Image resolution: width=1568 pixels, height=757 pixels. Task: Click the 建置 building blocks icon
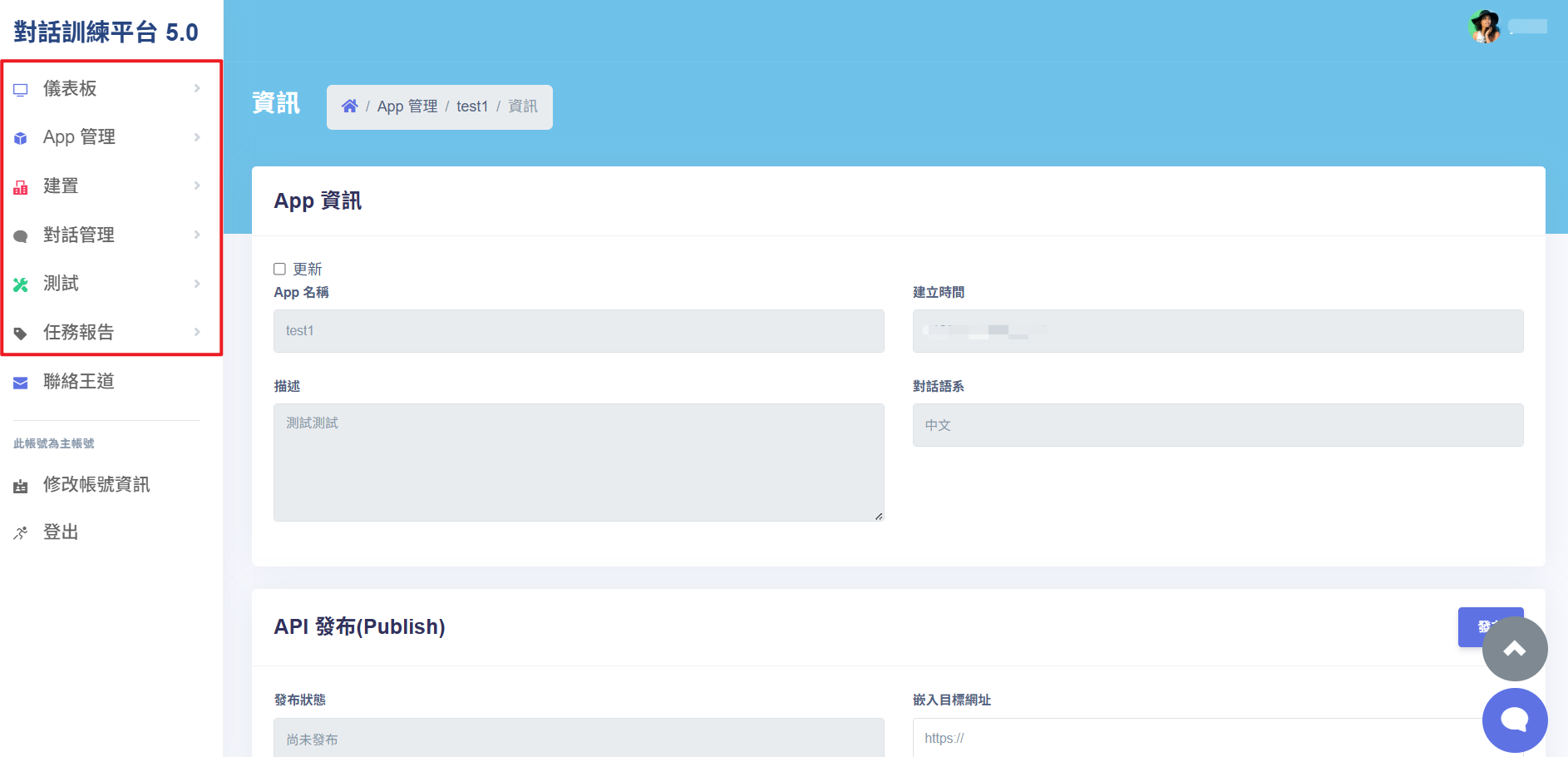coord(21,187)
